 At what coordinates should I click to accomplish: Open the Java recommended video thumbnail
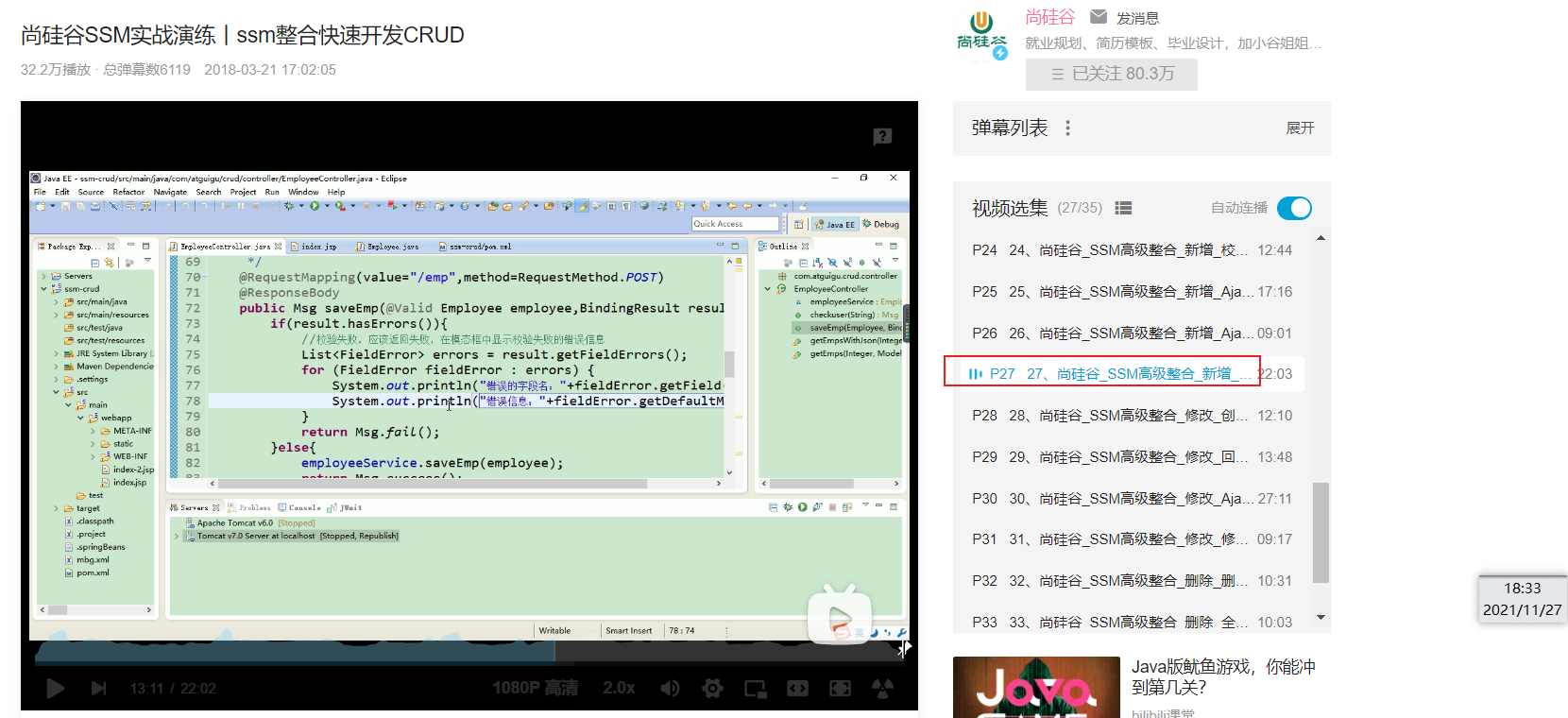pyautogui.click(x=1036, y=687)
